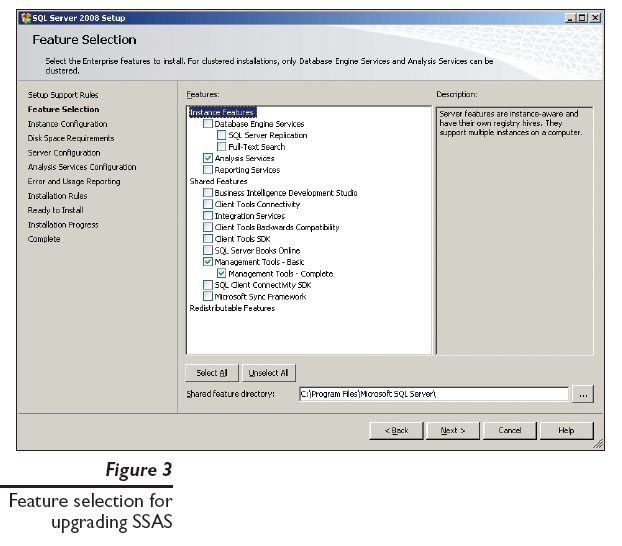This screenshot has height=546, width=622.
Task: Click Installation Rules step
Action: (x=58, y=196)
